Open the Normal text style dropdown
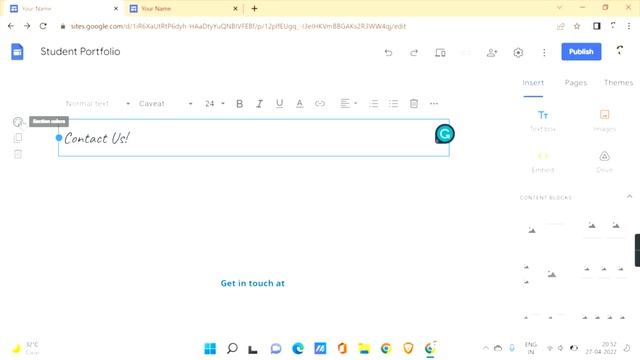Image resolution: width=640 pixels, height=360 pixels. tap(97, 104)
